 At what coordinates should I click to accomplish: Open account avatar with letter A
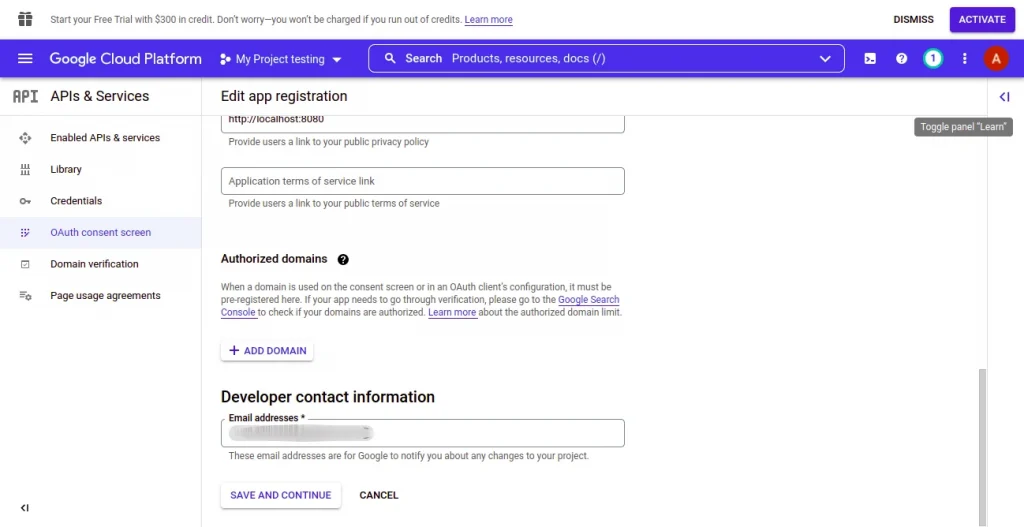(x=996, y=59)
